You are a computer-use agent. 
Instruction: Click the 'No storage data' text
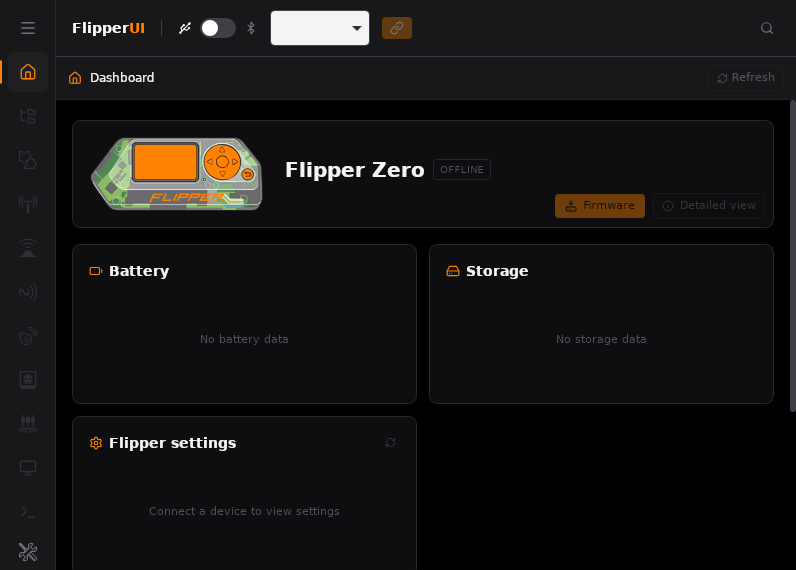pyautogui.click(x=601, y=339)
